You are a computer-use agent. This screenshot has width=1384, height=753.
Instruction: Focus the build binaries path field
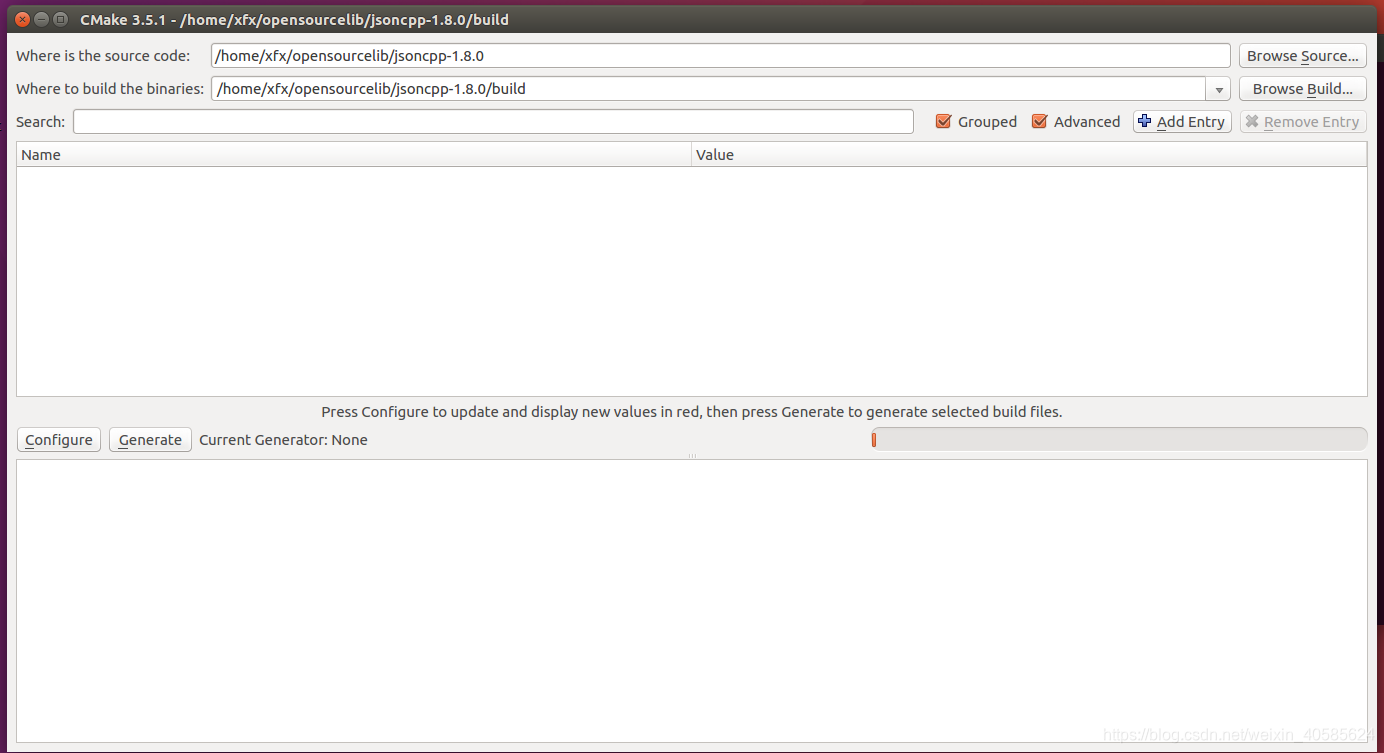coord(708,89)
